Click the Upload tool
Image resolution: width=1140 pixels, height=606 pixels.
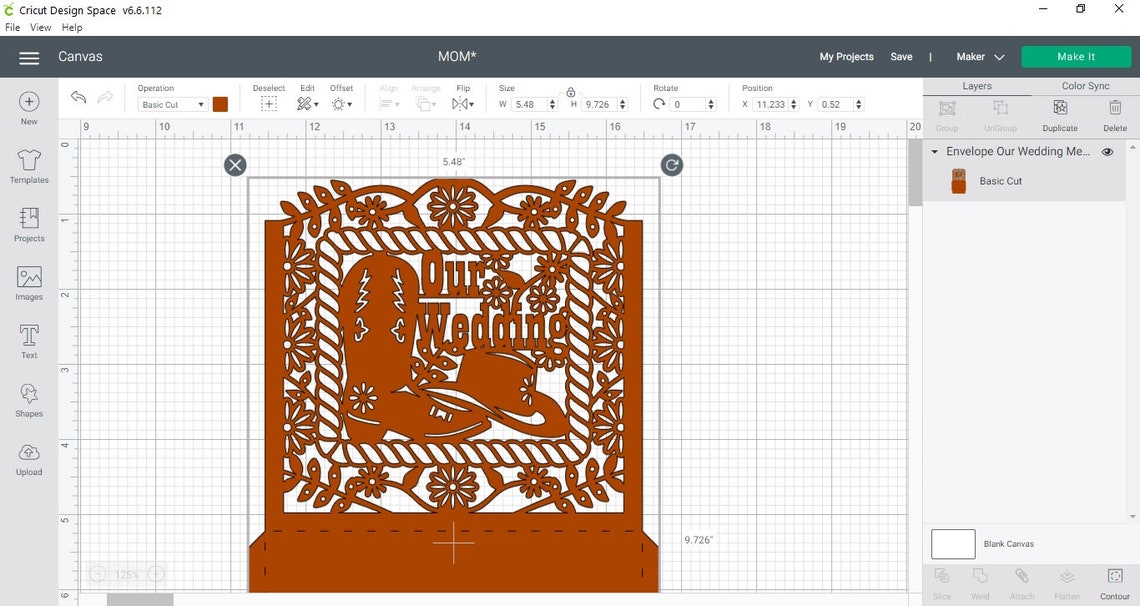click(28, 457)
